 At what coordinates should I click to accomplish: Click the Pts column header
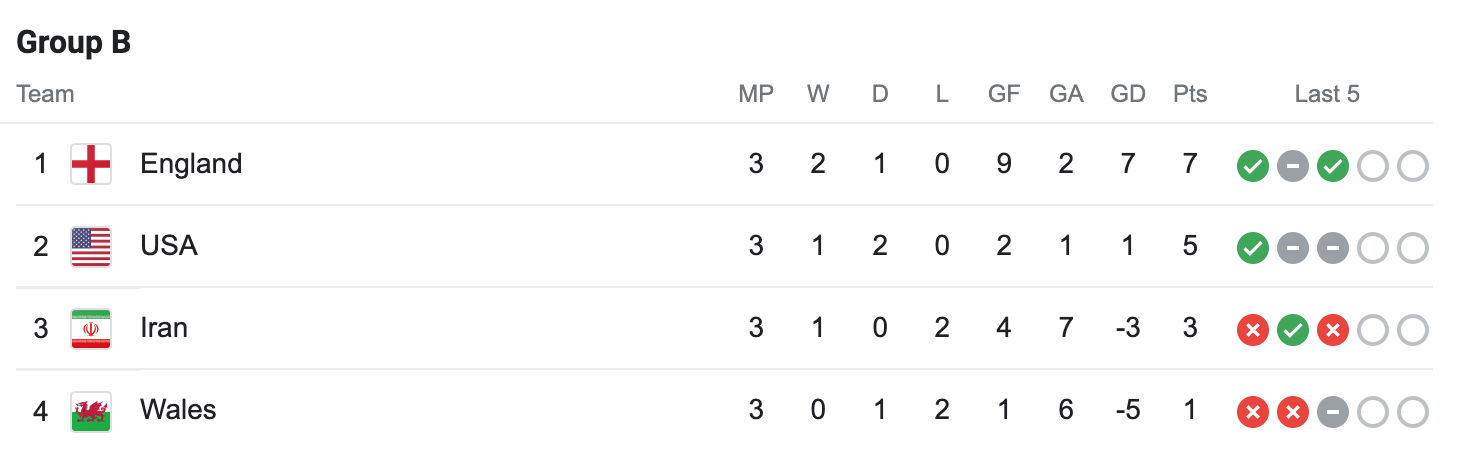point(1190,94)
